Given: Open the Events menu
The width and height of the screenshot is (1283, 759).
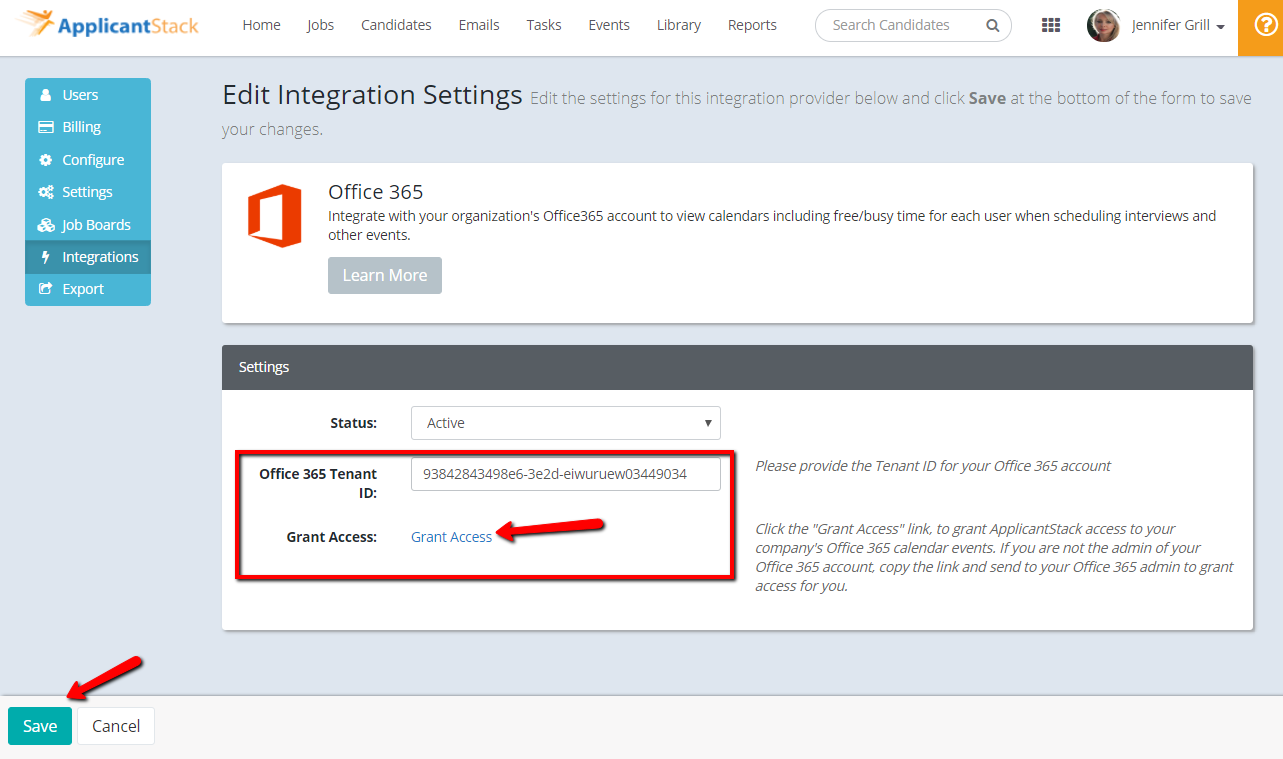Looking at the screenshot, I should [609, 25].
